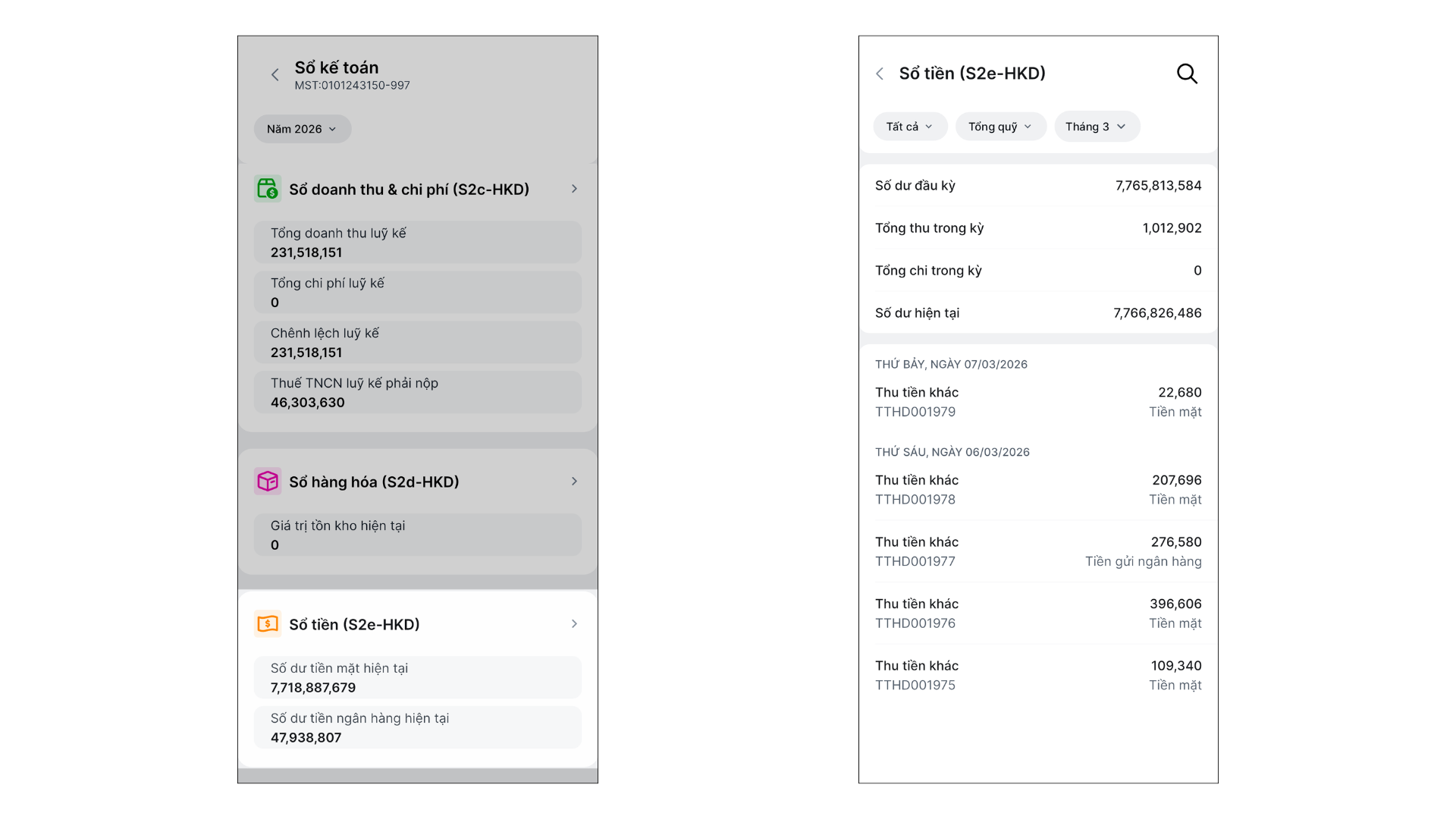
Task: Open the Năm 2026 year dropdown
Action: [x=302, y=129]
